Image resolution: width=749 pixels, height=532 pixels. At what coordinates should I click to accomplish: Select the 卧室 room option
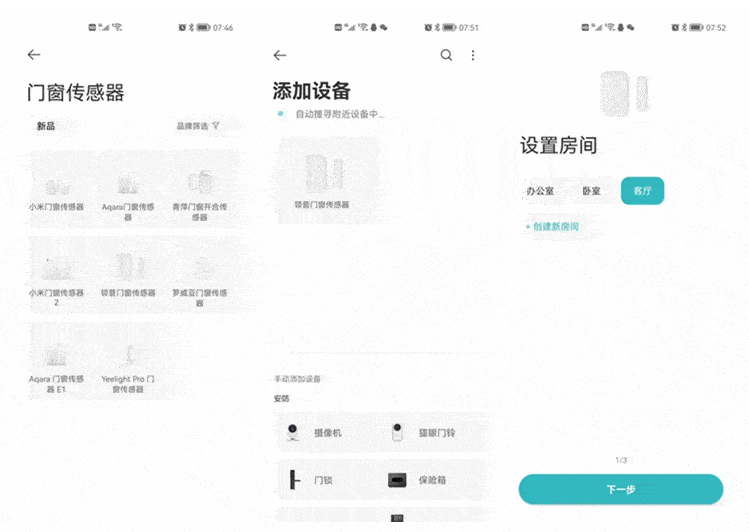(x=591, y=191)
